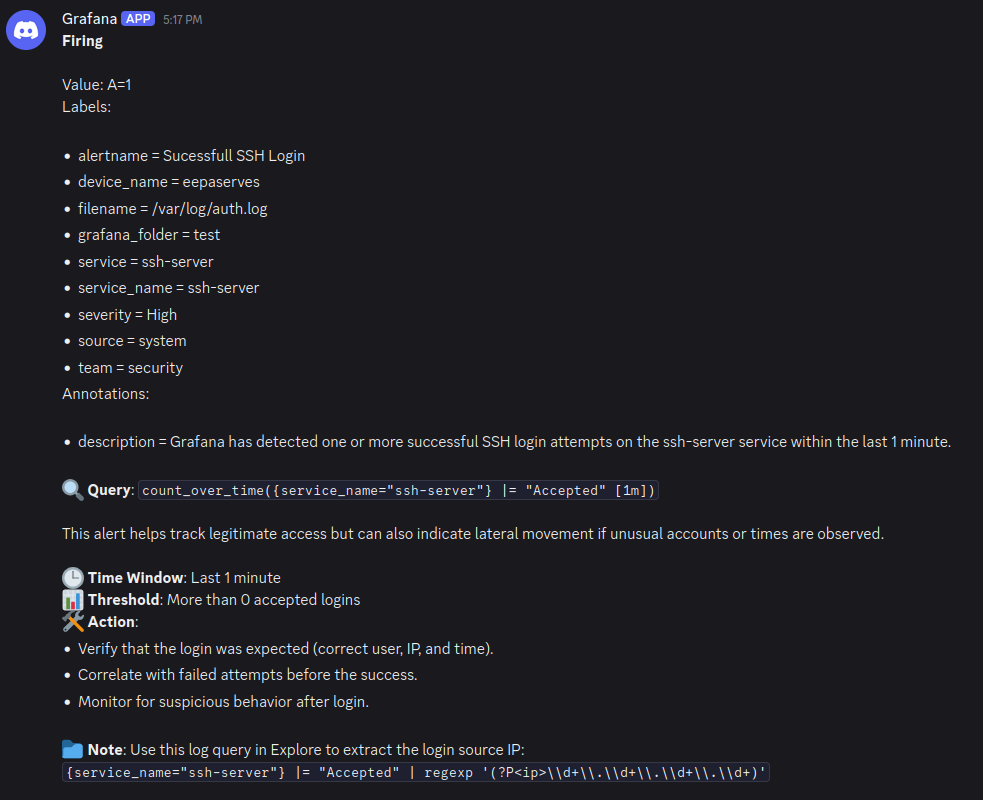
Task: Click the 5:17 PM message timestamp
Action: click(x=182, y=19)
